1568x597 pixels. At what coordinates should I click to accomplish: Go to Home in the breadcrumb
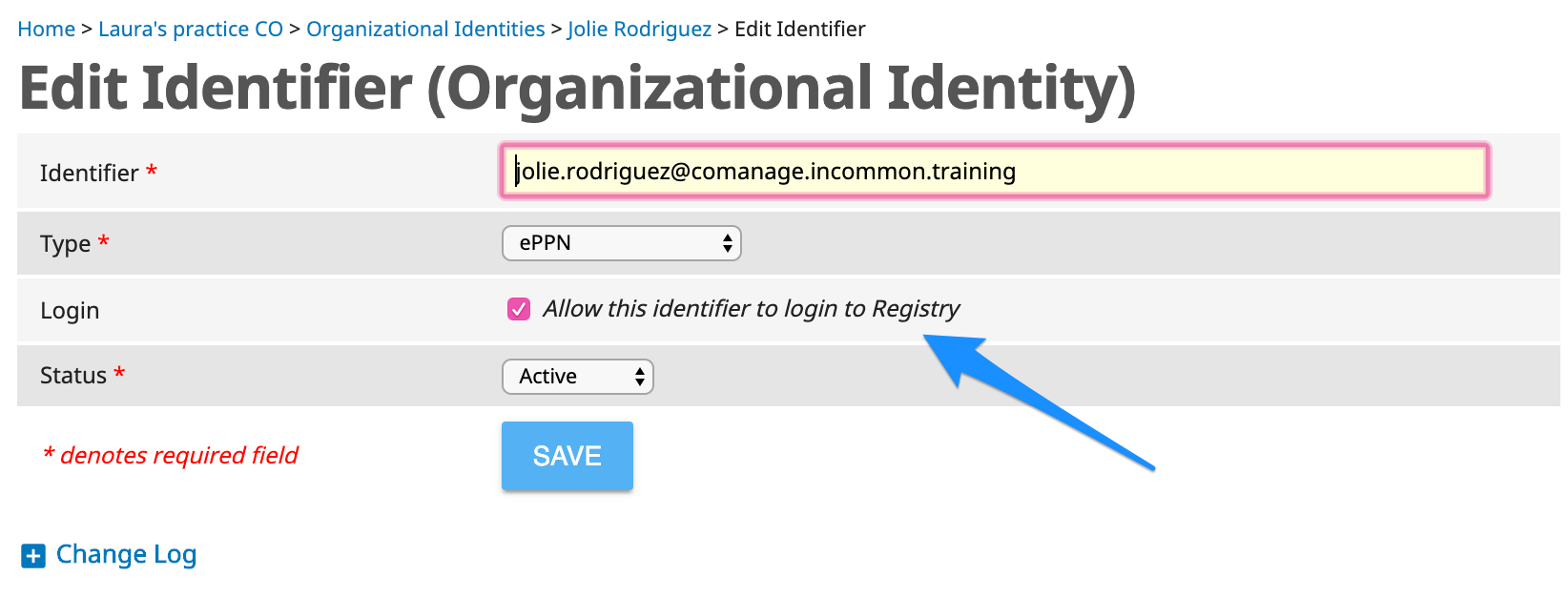47,30
